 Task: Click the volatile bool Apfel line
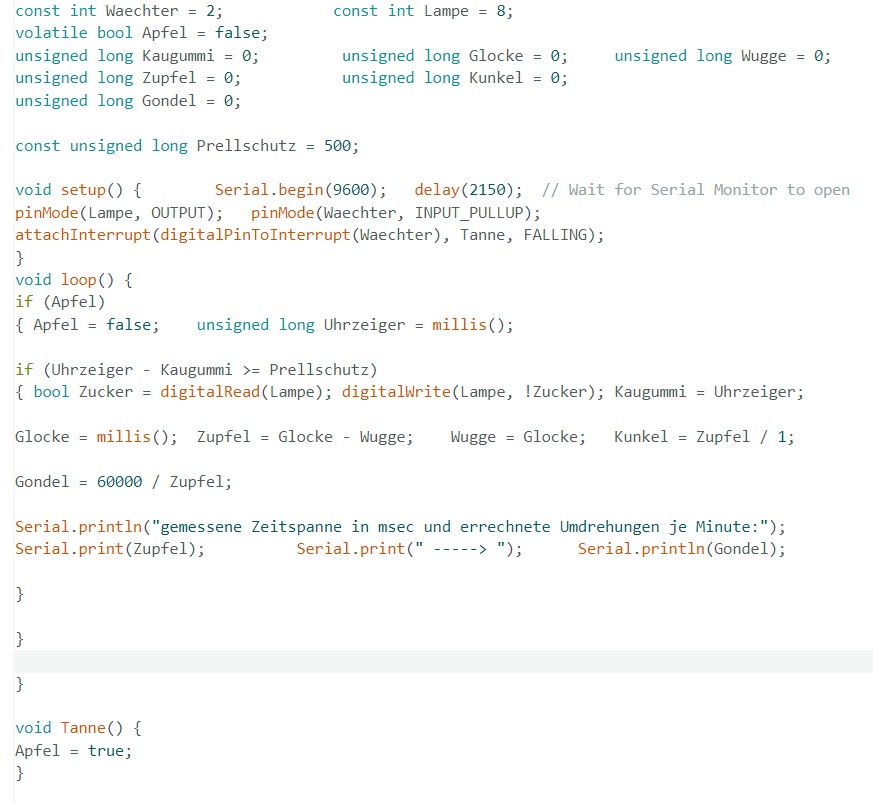(141, 33)
